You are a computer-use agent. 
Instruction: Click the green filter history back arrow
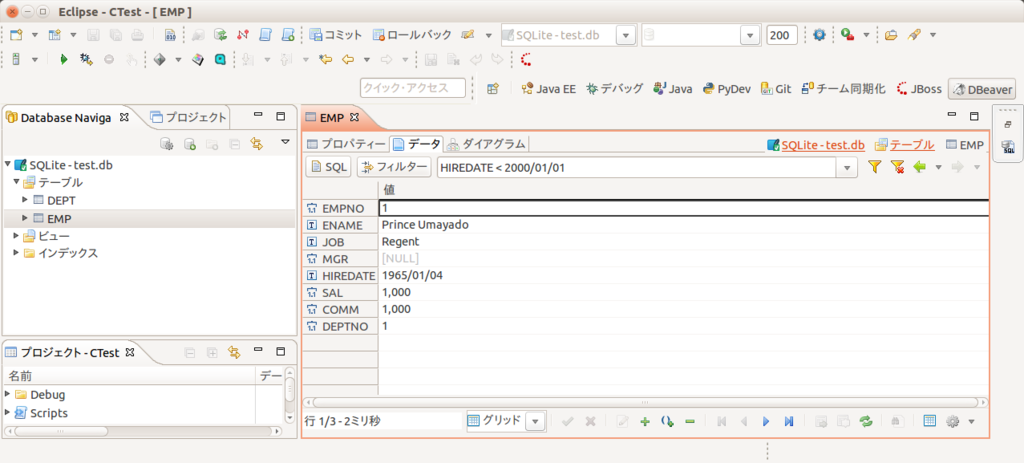pos(920,168)
